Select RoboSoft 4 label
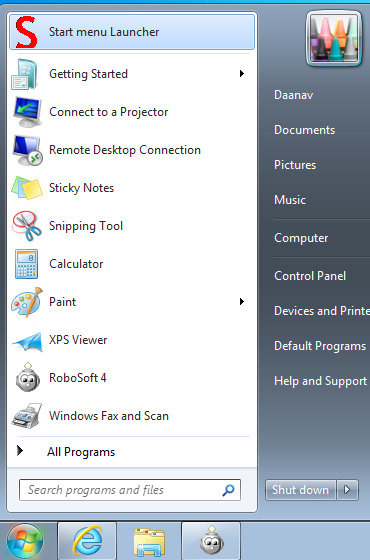 point(78,378)
